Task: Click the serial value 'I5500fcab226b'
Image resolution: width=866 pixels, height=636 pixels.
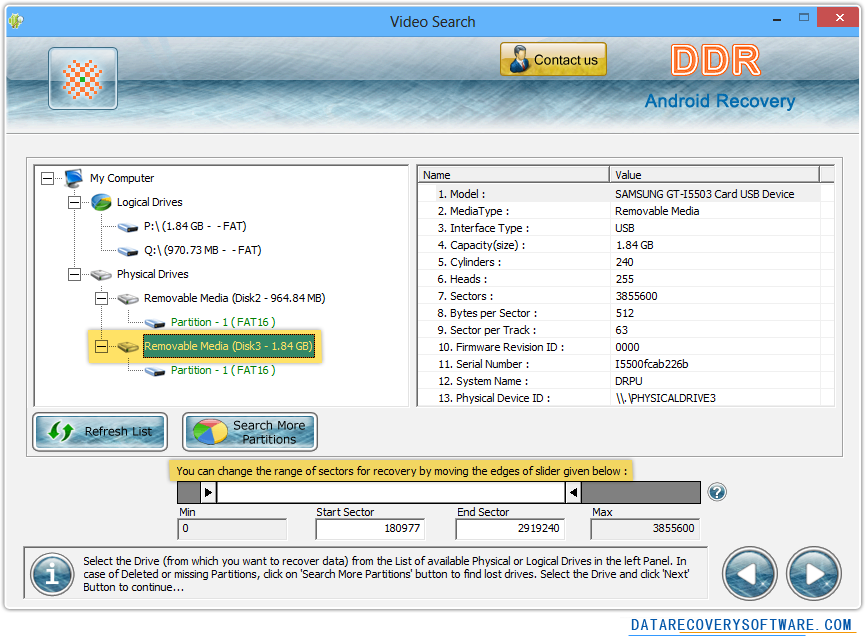Action: pos(652,364)
